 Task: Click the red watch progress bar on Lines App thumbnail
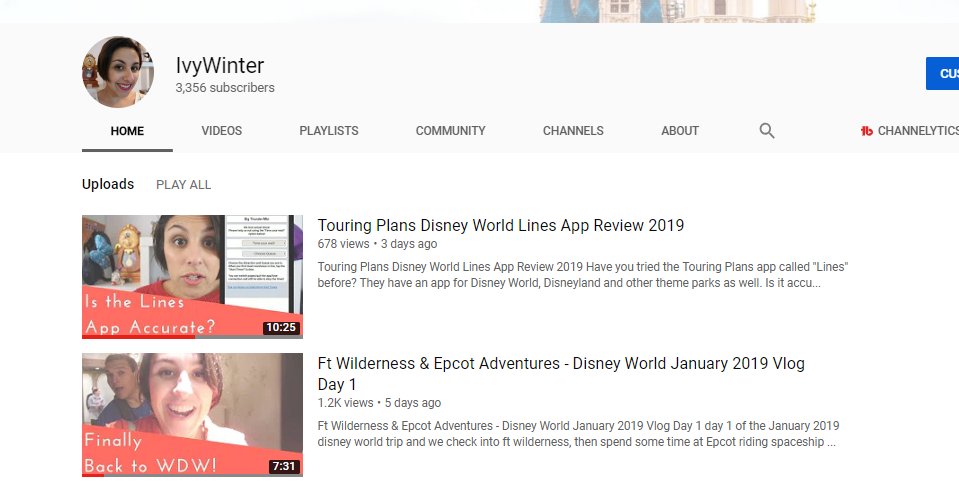click(138, 337)
